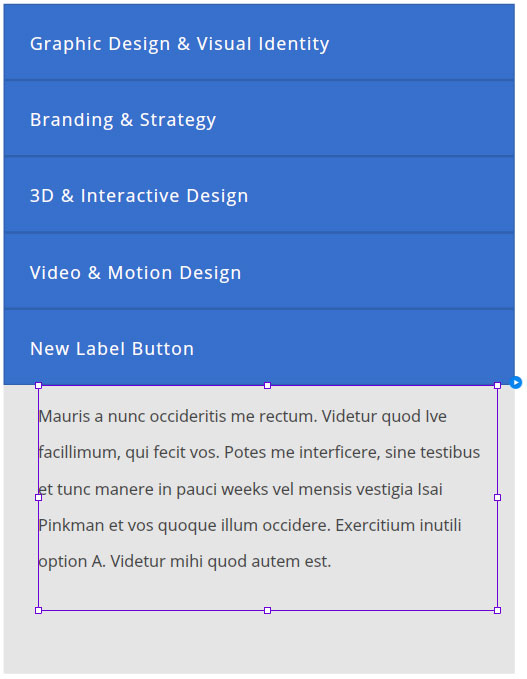The height and width of the screenshot is (679, 527).
Task: Select the New Label Button tab
Action: click(x=259, y=348)
